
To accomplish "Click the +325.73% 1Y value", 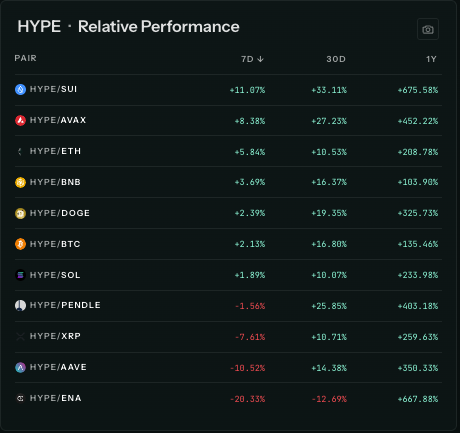I will click(418, 213).
